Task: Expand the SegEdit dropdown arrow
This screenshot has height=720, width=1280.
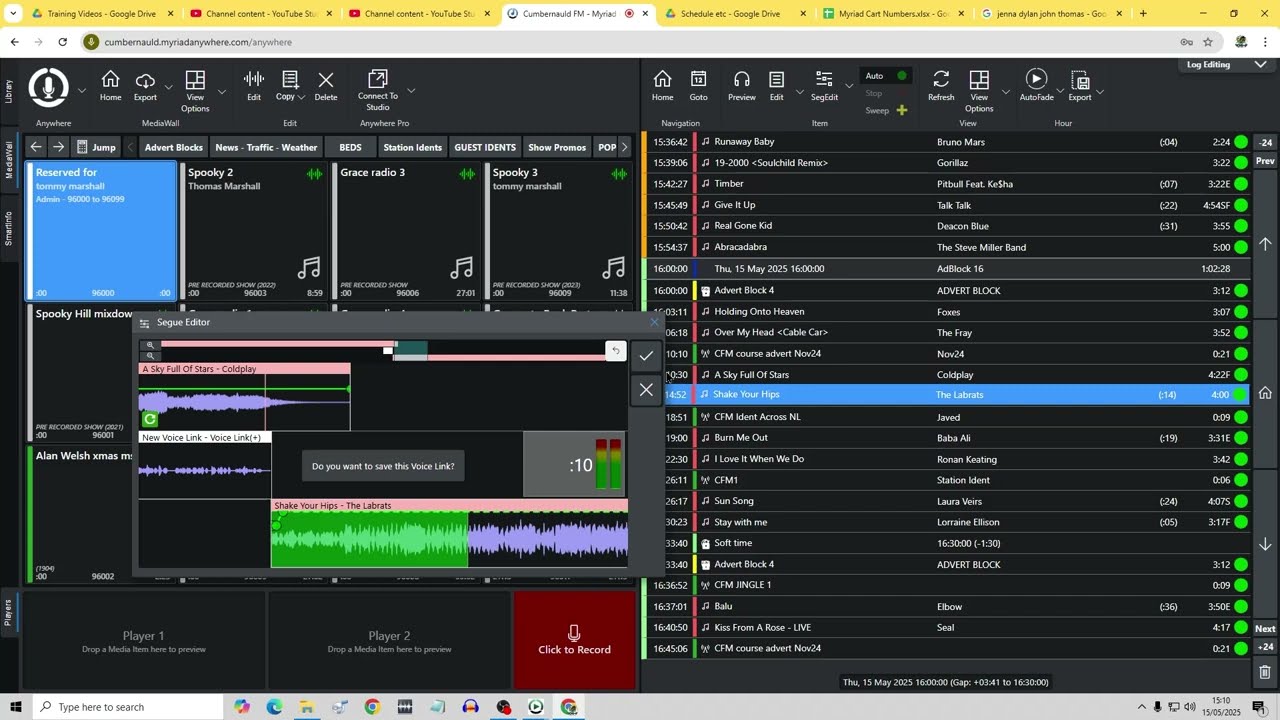Action: point(849,86)
